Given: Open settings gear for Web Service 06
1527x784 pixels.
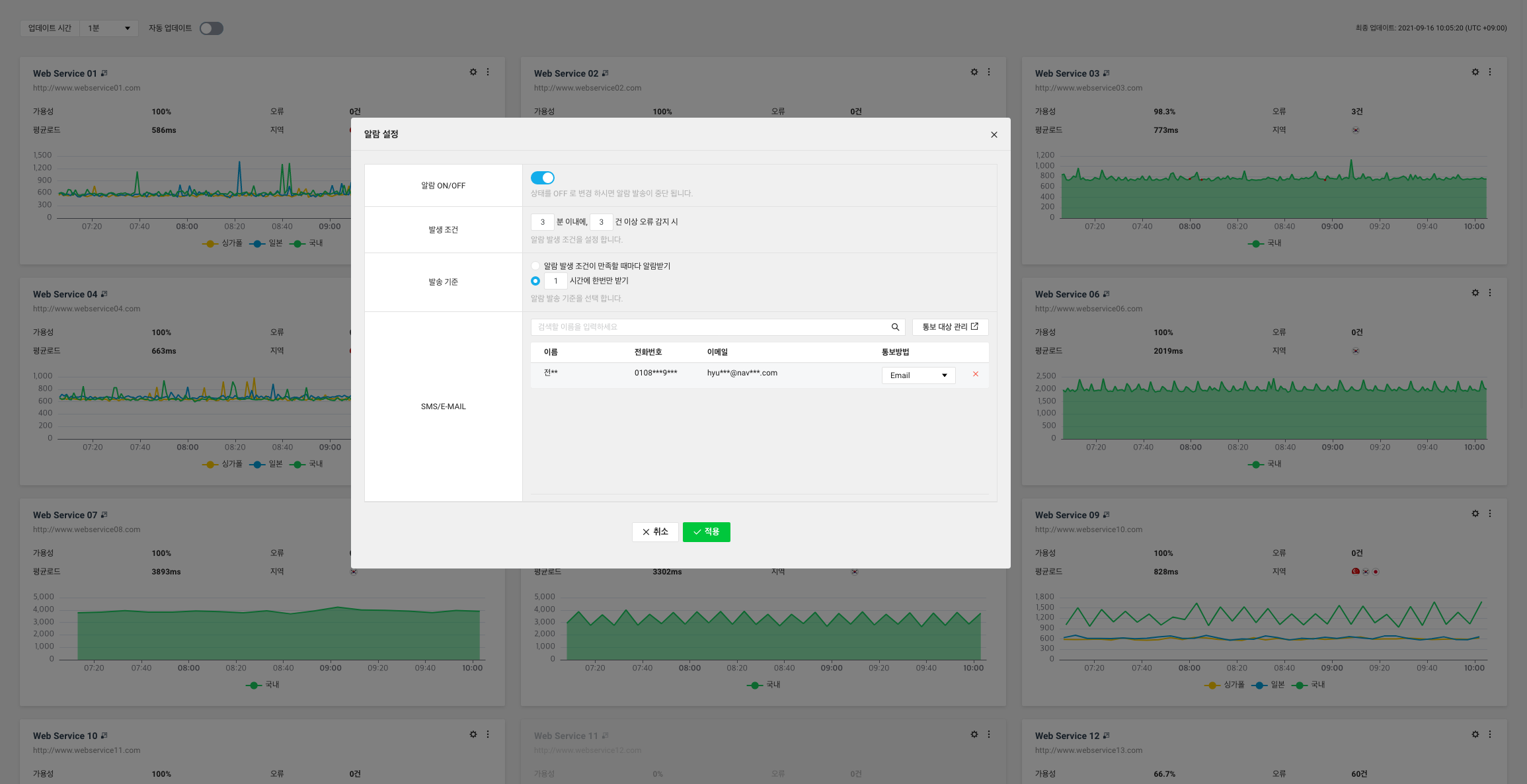Looking at the screenshot, I should click(1475, 293).
